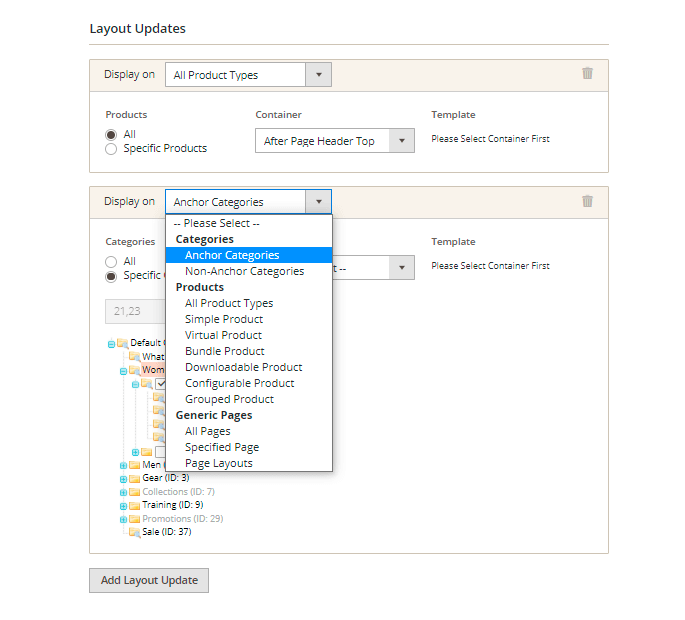Choose Non-Anchor Categories from the list
Viewport: 685px width, 620px height.
tap(244, 271)
